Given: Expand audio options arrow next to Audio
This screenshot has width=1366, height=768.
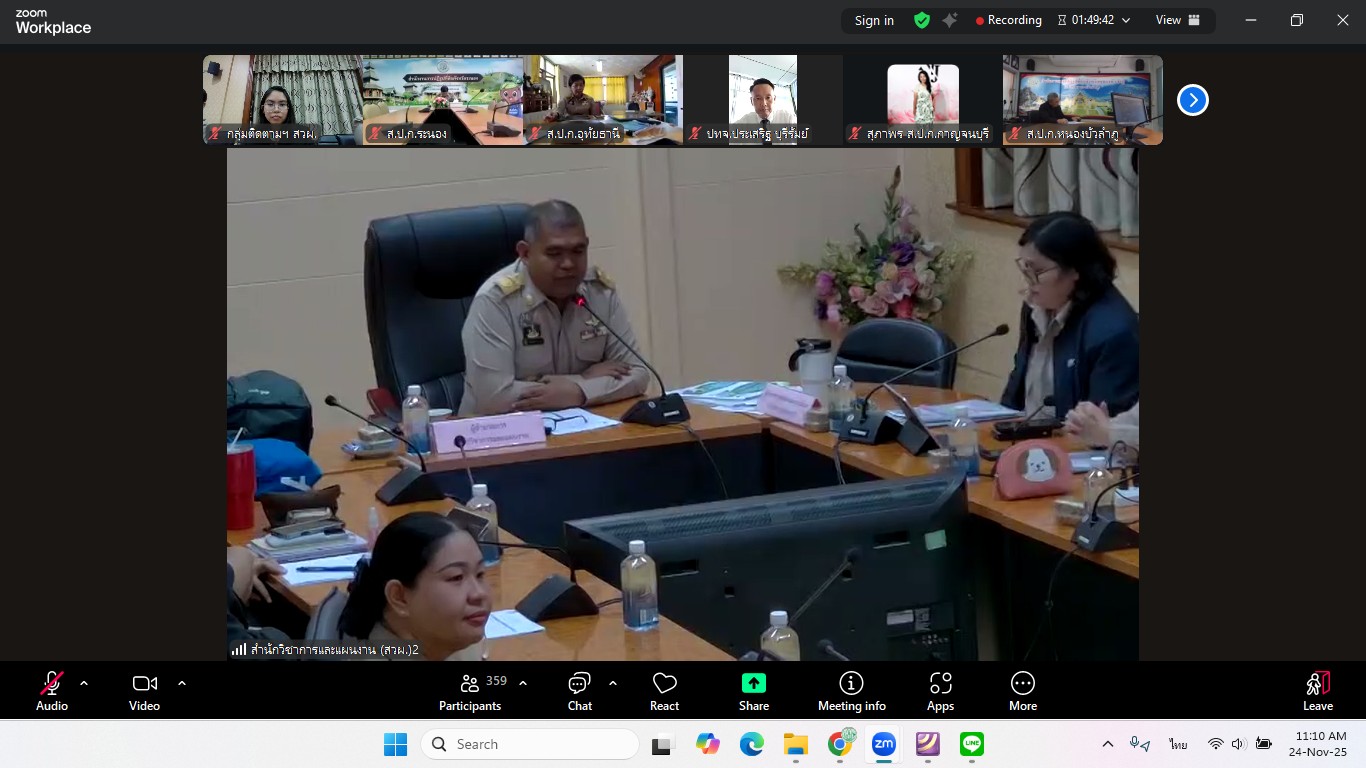Looking at the screenshot, I should point(84,683).
